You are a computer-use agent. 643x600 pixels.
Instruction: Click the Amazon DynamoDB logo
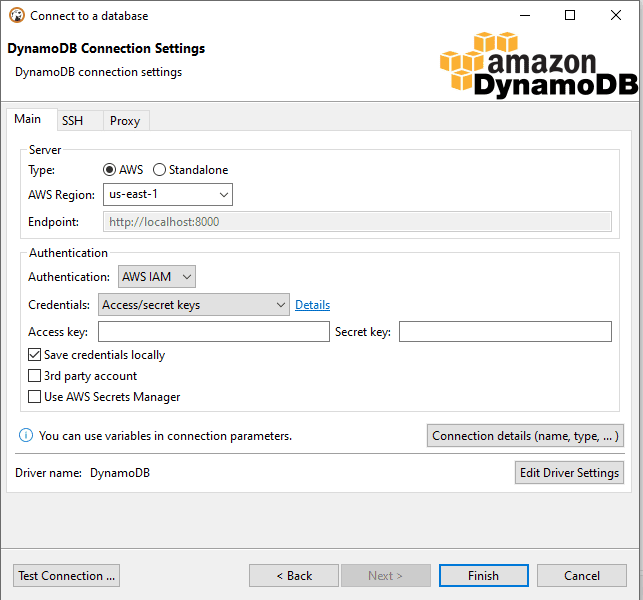point(538,65)
